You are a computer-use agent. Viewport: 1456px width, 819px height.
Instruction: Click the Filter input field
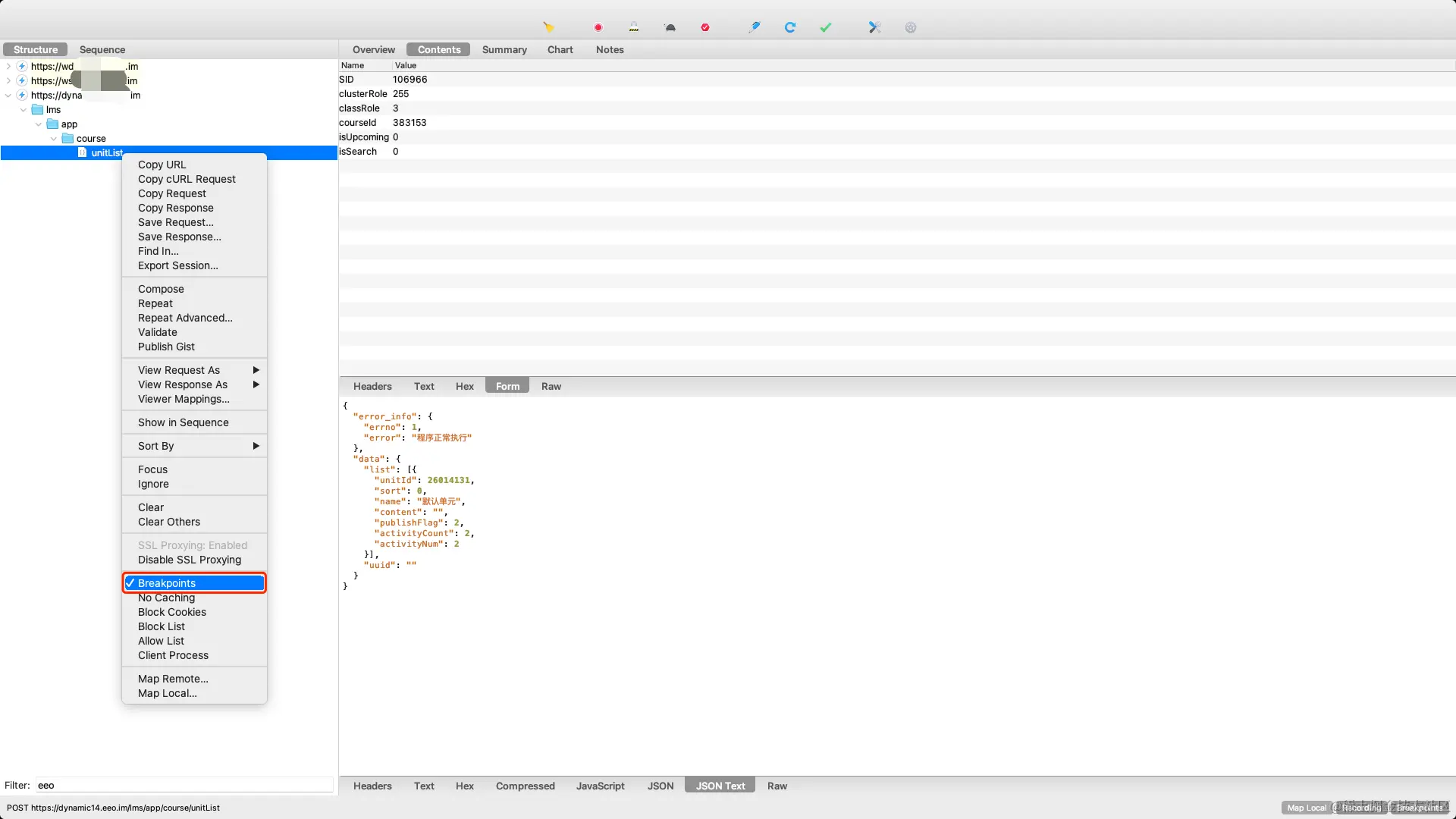pyautogui.click(x=184, y=786)
